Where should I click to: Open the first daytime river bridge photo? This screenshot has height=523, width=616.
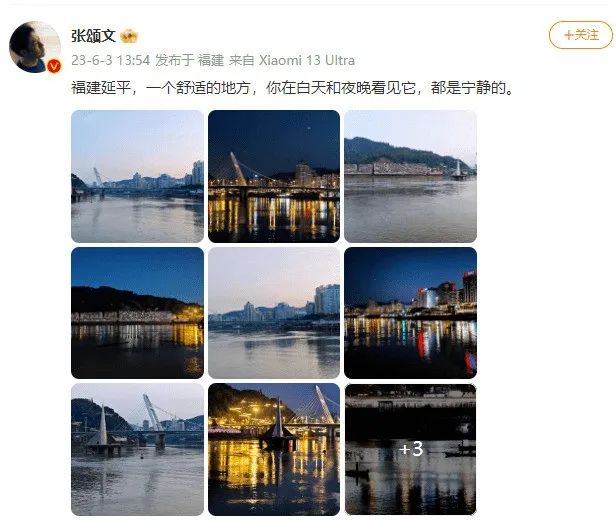[x=138, y=176]
